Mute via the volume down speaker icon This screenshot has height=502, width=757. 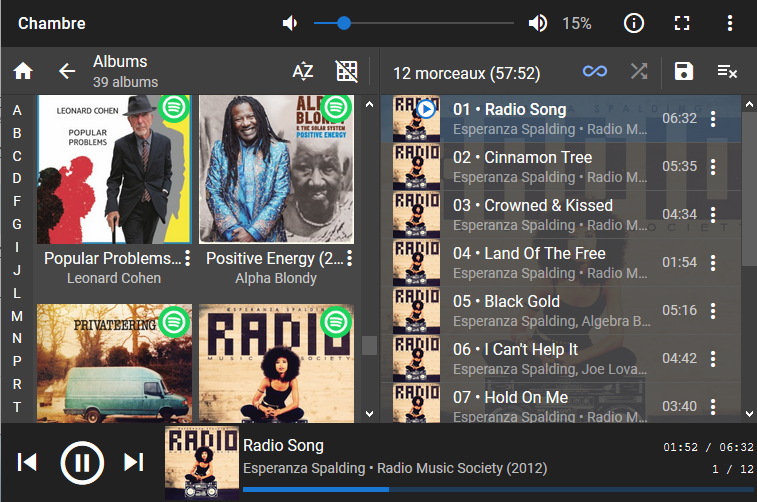pos(290,23)
